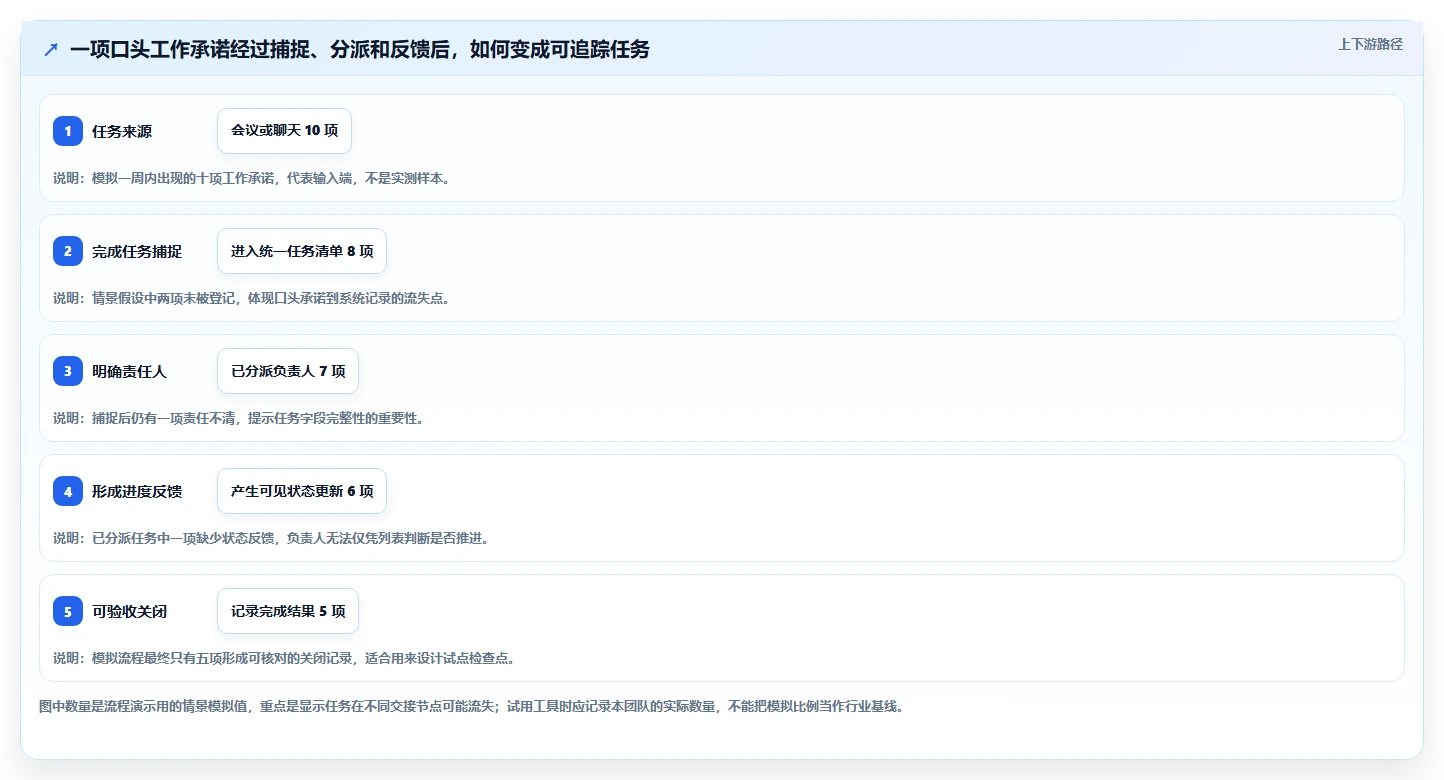Click the 完成任务捕捉 step title
This screenshot has height=780, width=1444.
[x=137, y=251]
